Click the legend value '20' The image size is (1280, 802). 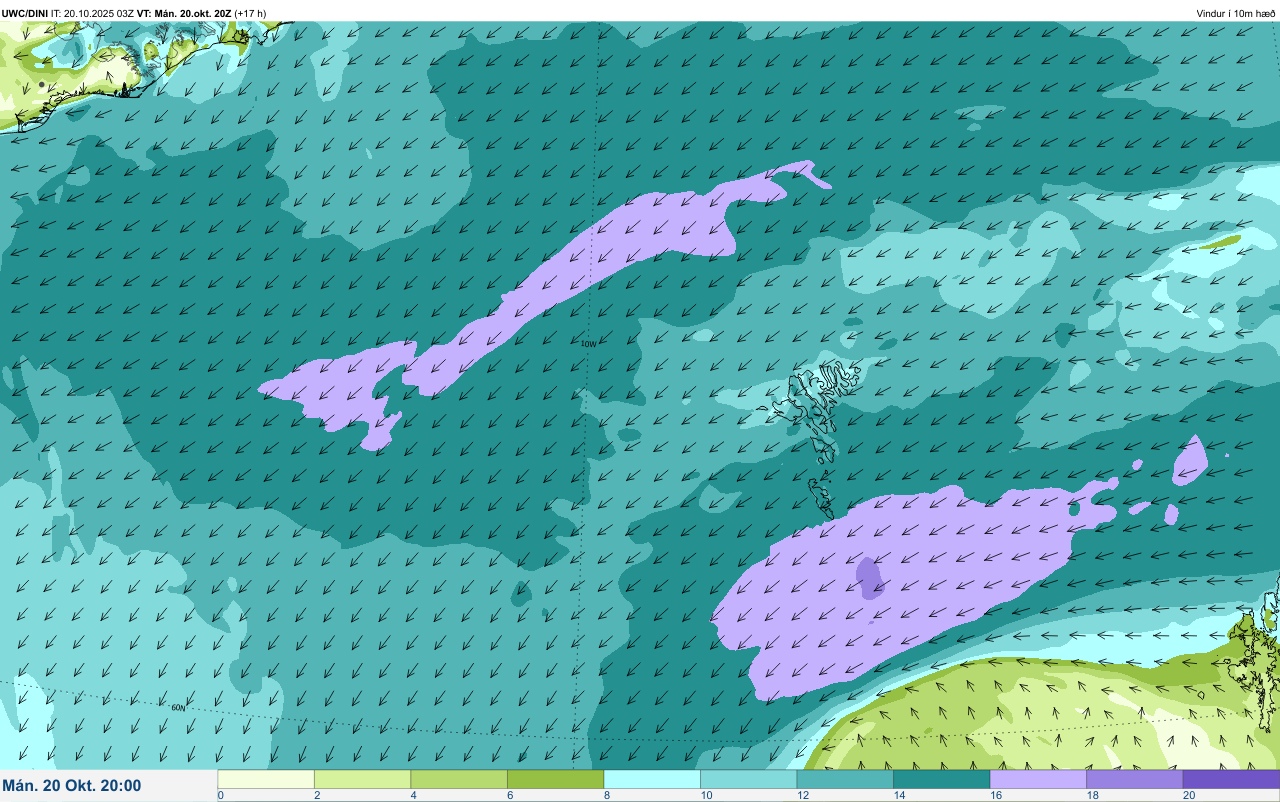pos(1188,795)
